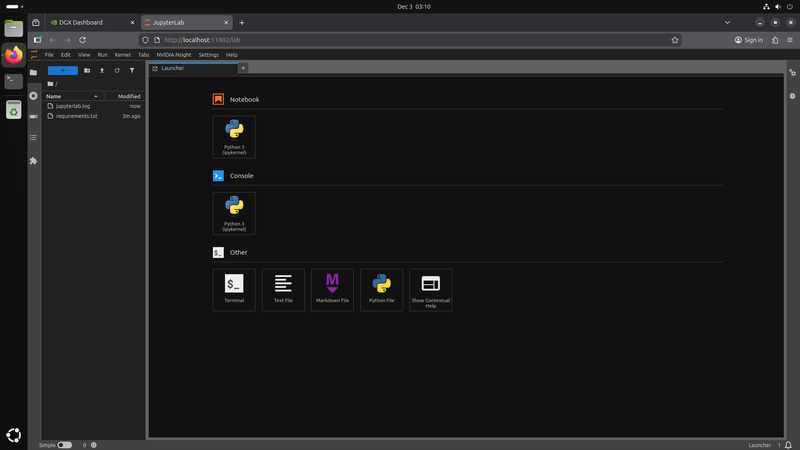Open a new Terminal from launcher
This screenshot has height=450, width=800.
[234, 290]
